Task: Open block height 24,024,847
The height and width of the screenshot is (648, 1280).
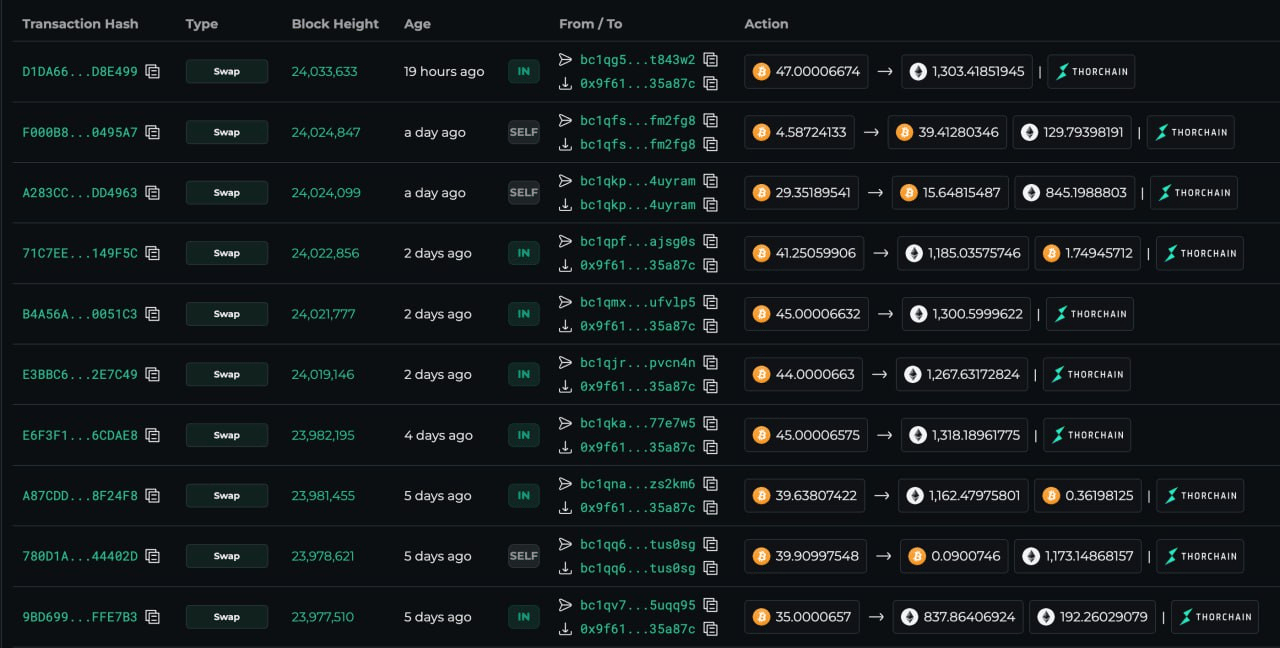Action: [x=326, y=132]
